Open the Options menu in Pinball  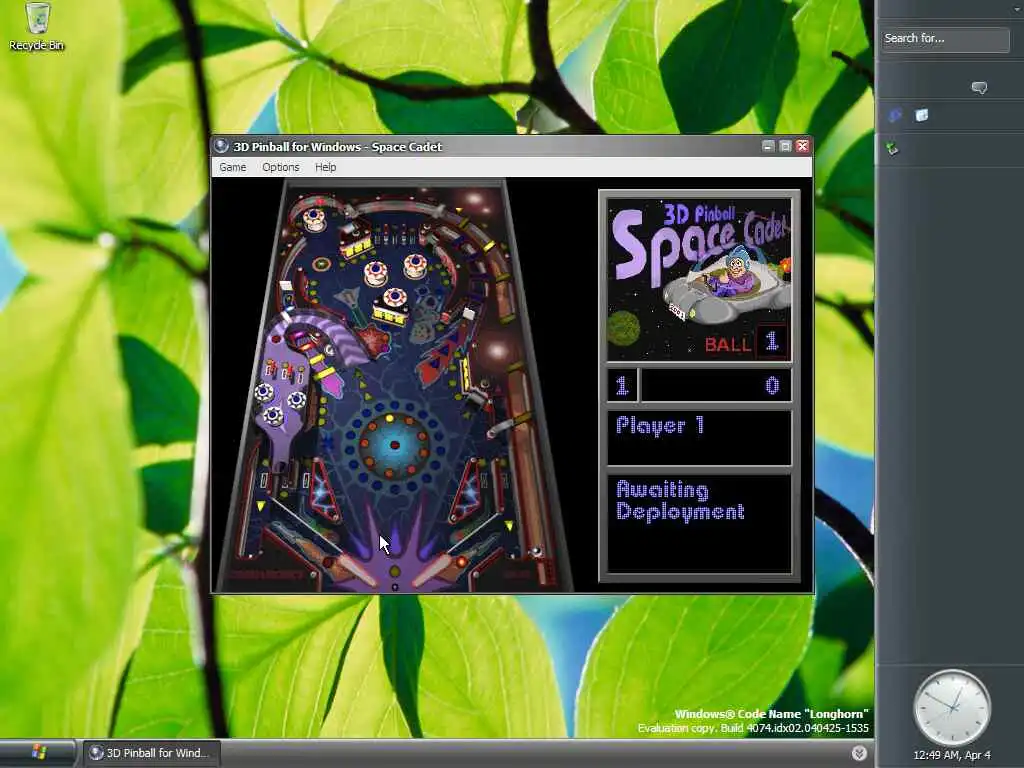click(x=281, y=167)
